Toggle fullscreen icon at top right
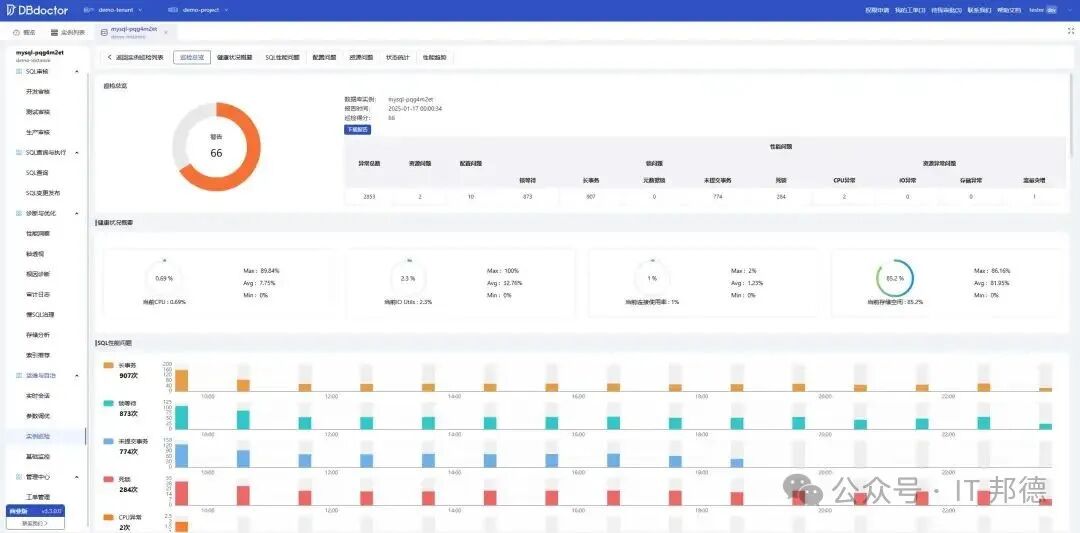 1070,32
